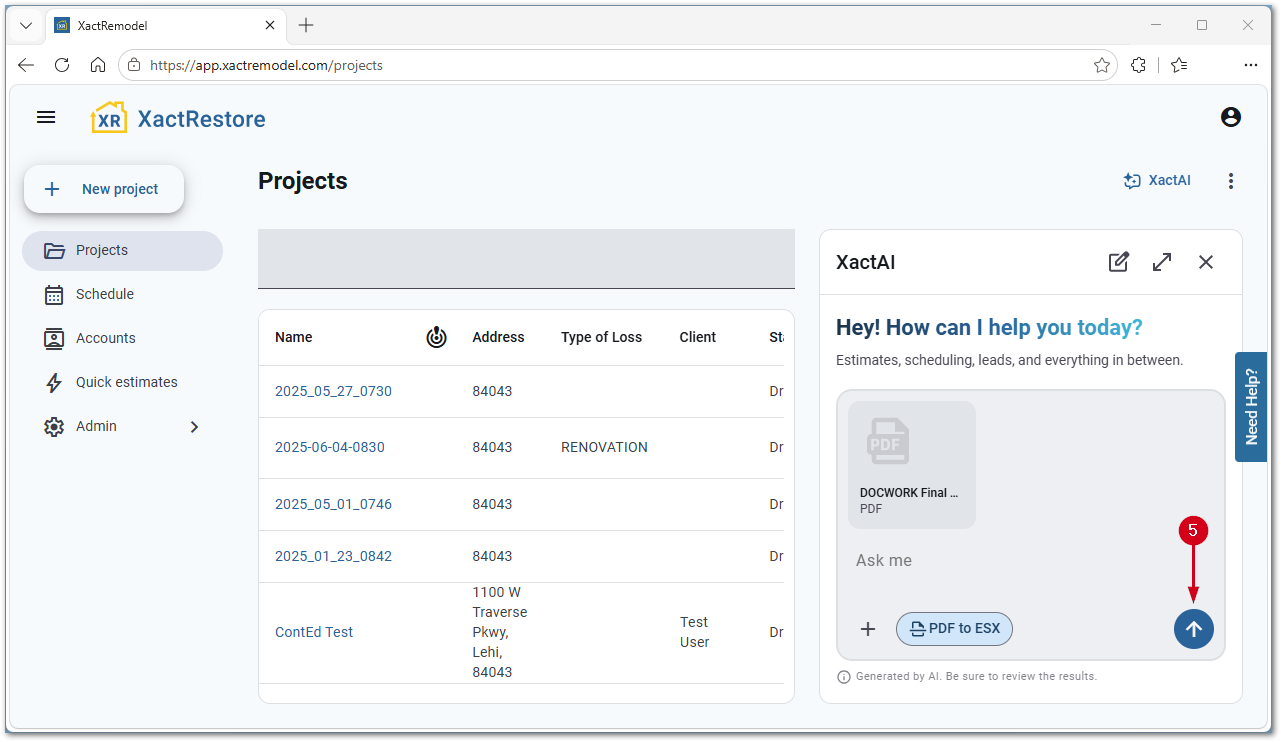Open project 2025_05_01_0746
Image resolution: width=1281 pixels, height=742 pixels.
coord(333,504)
